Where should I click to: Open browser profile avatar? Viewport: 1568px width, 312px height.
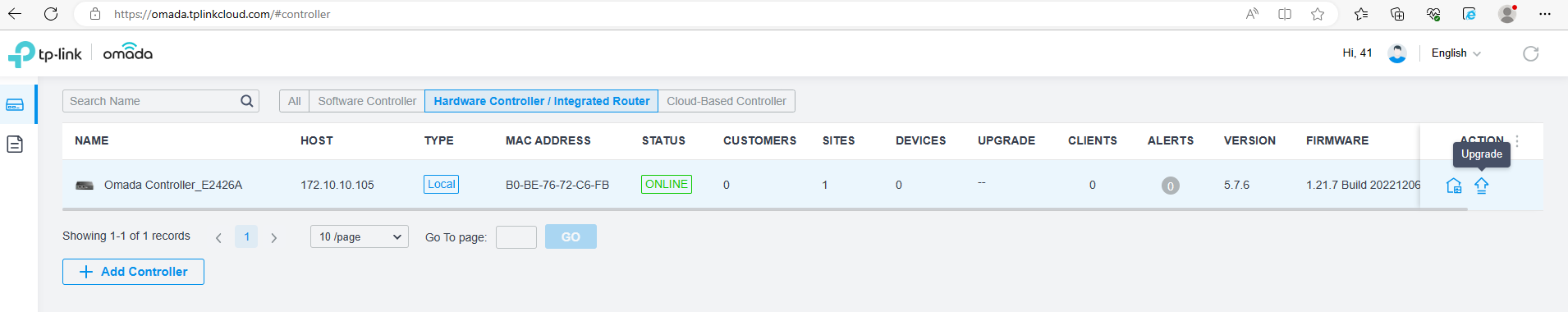click(1507, 14)
